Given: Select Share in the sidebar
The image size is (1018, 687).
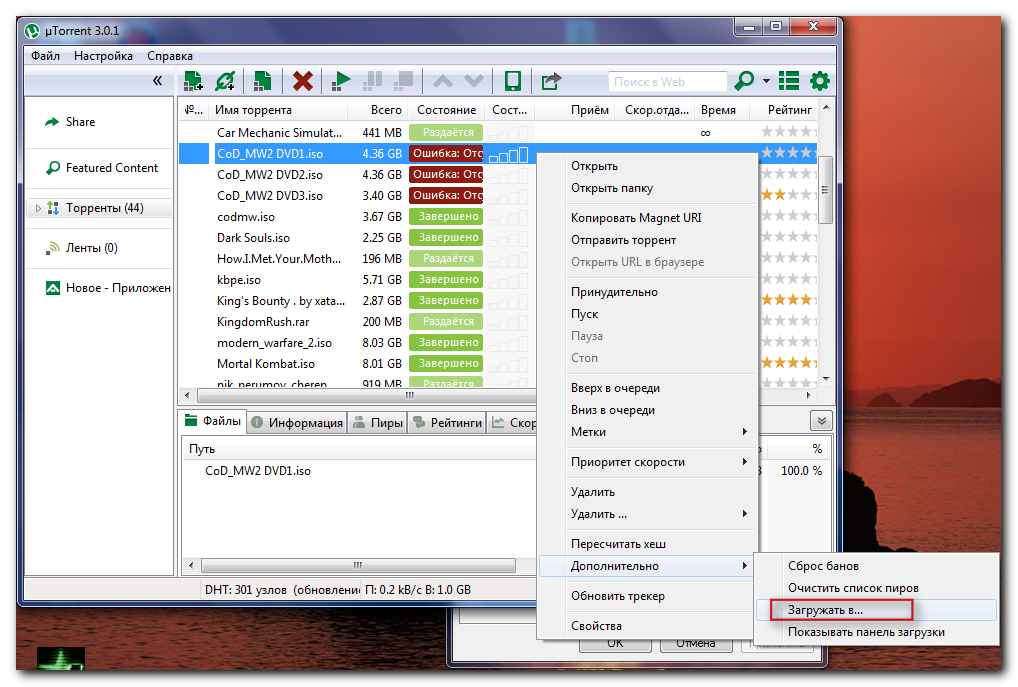Looking at the screenshot, I should click(80, 122).
